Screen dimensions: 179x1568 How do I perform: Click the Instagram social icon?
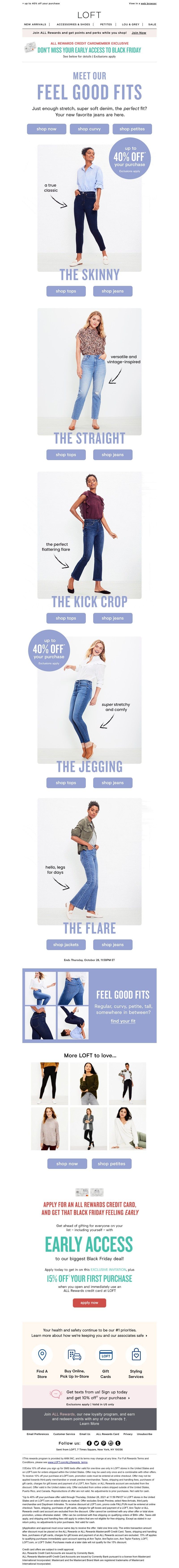111,1443
